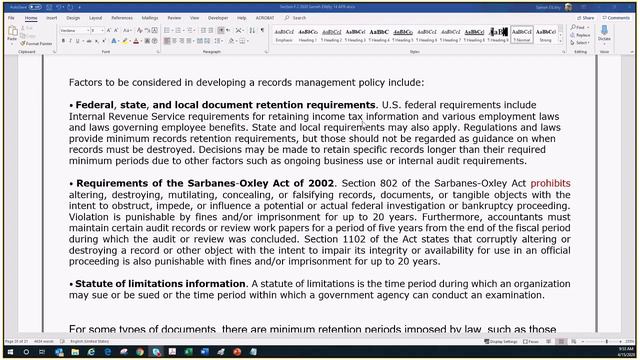
Task: Insert a numbered list
Action: tap(179, 31)
